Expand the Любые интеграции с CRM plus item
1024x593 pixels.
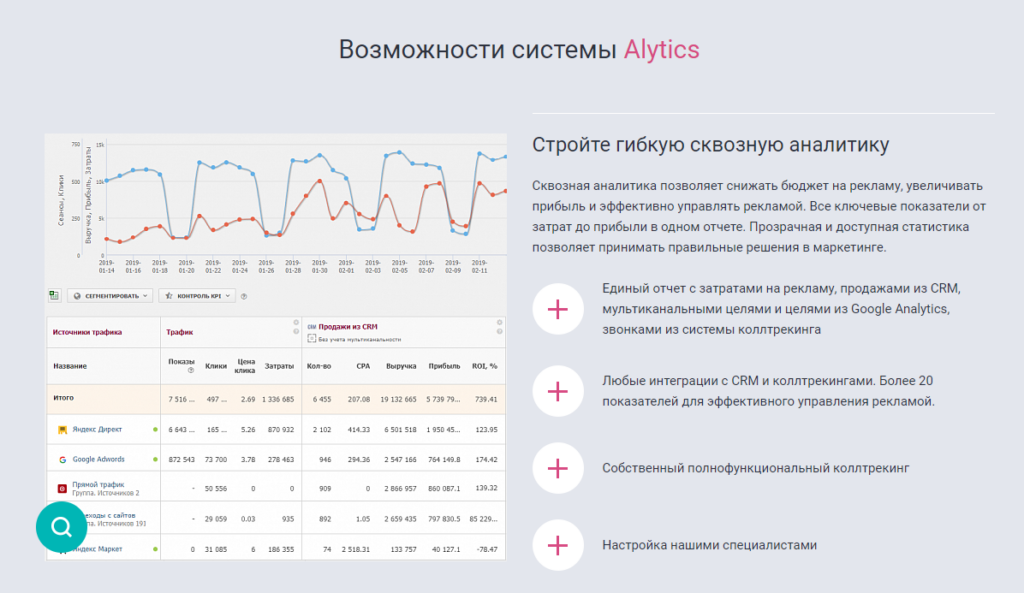pyautogui.click(x=558, y=388)
